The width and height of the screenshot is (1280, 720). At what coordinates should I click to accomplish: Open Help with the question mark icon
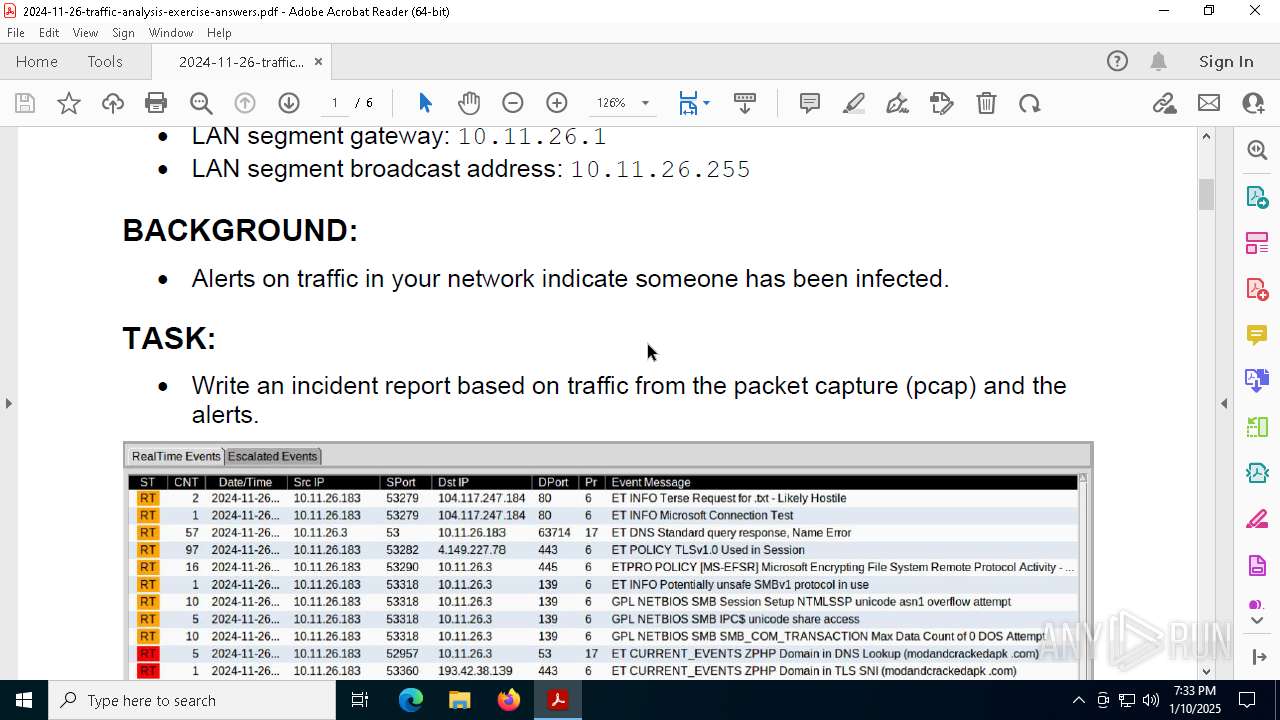[1117, 61]
